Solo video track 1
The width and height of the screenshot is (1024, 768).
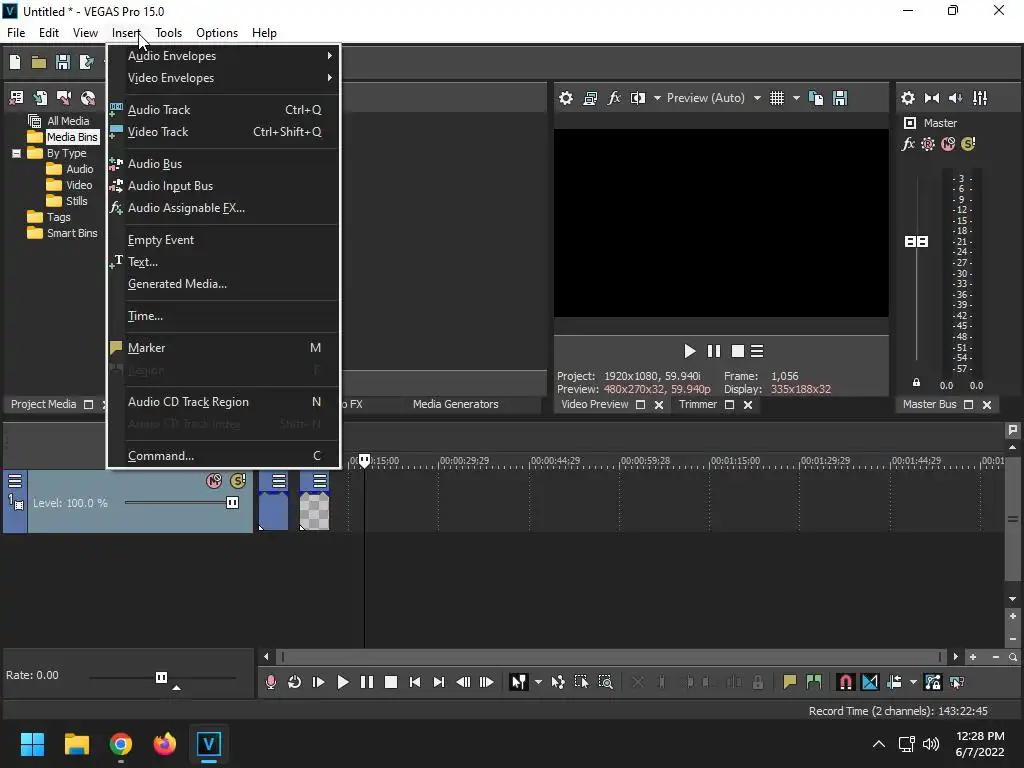pos(238,481)
